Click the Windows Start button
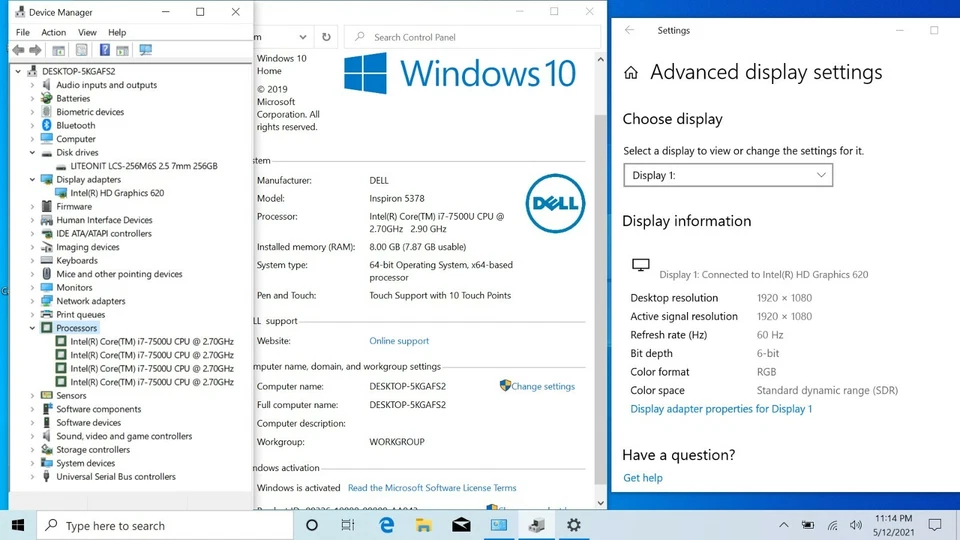This screenshot has height=540, width=960. 18,525
